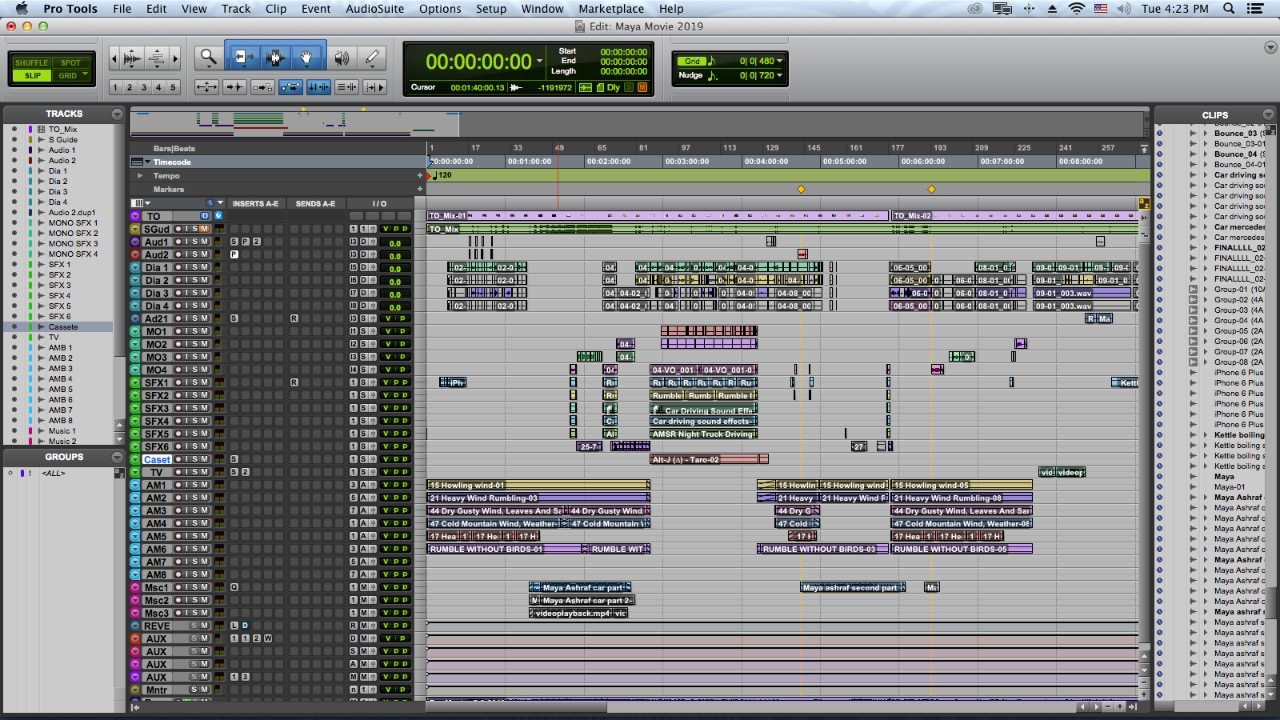
Task: Expand Car driving clip group in Clips list
Action: (x=1205, y=175)
